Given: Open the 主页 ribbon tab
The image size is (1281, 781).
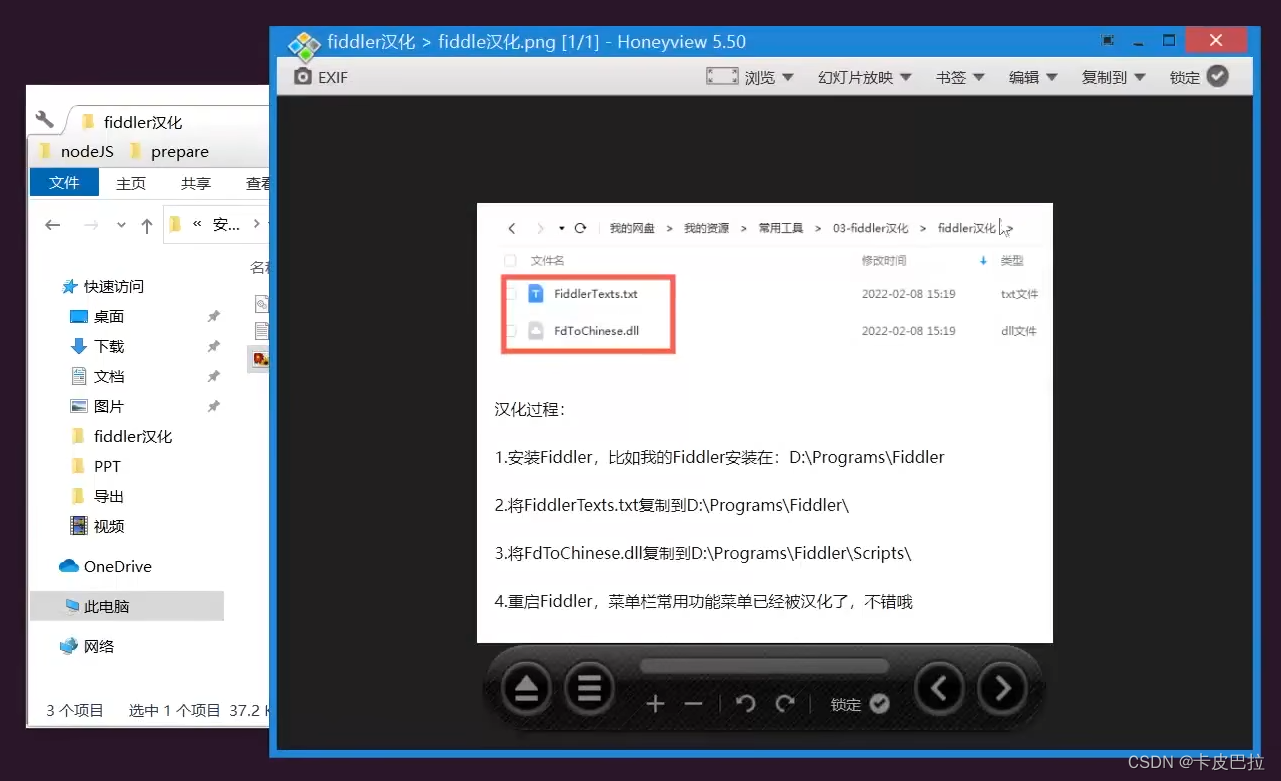Looking at the screenshot, I should coord(131,183).
